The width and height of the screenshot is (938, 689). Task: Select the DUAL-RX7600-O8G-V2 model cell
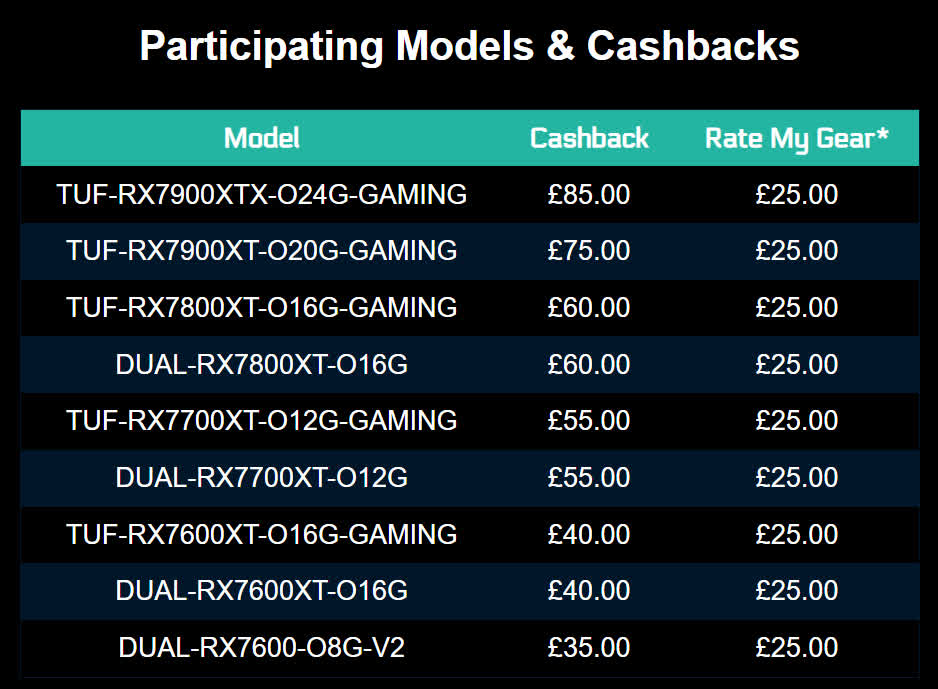[x=261, y=647]
